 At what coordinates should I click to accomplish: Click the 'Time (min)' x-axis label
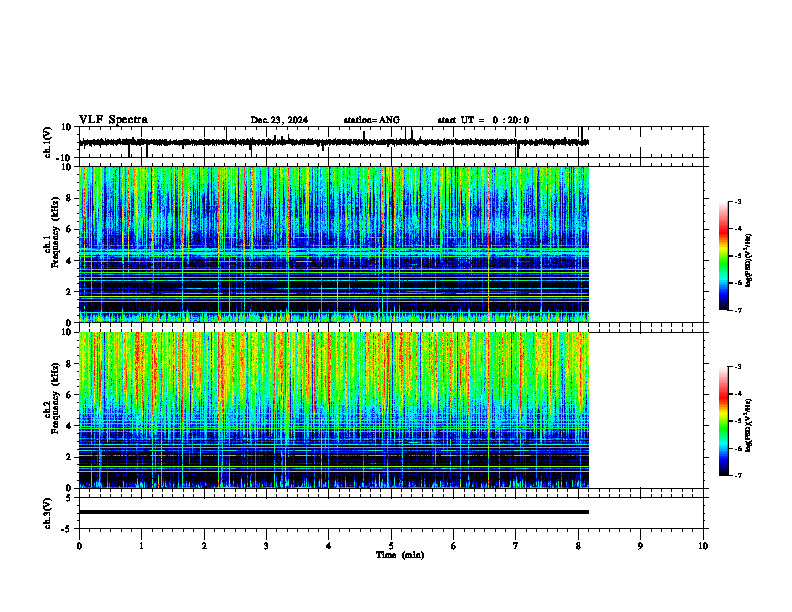[x=400, y=555]
